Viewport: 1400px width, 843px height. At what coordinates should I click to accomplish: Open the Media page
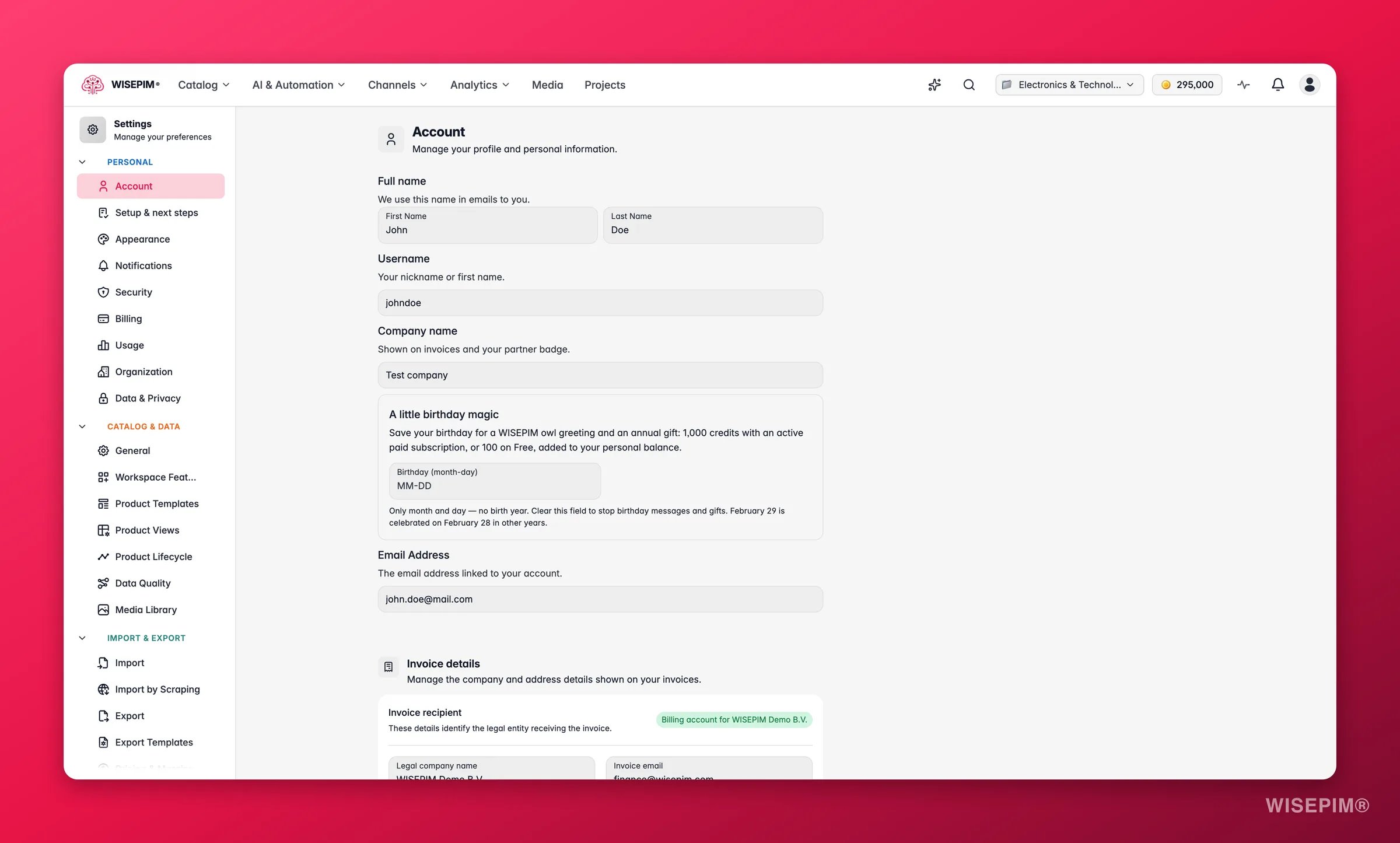click(x=547, y=85)
